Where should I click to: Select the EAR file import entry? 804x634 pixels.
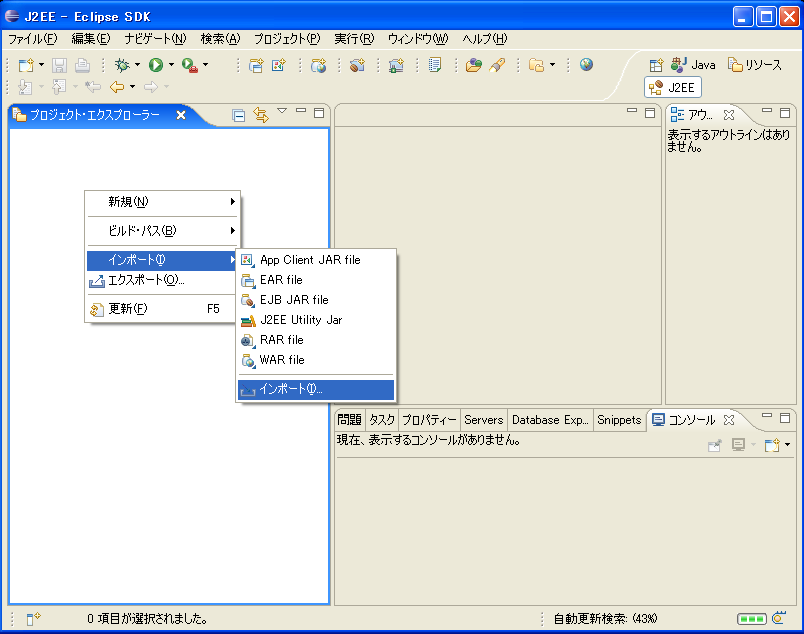(x=281, y=280)
